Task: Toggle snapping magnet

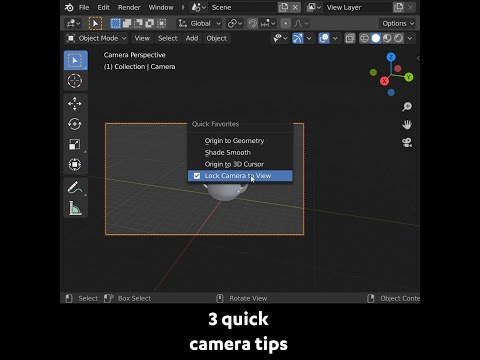Action: (253, 23)
